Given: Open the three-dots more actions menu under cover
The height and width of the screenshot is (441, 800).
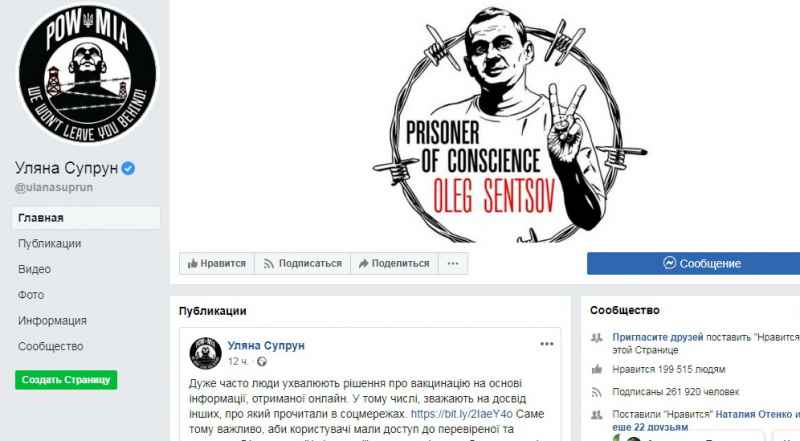Looking at the screenshot, I should click(453, 263).
